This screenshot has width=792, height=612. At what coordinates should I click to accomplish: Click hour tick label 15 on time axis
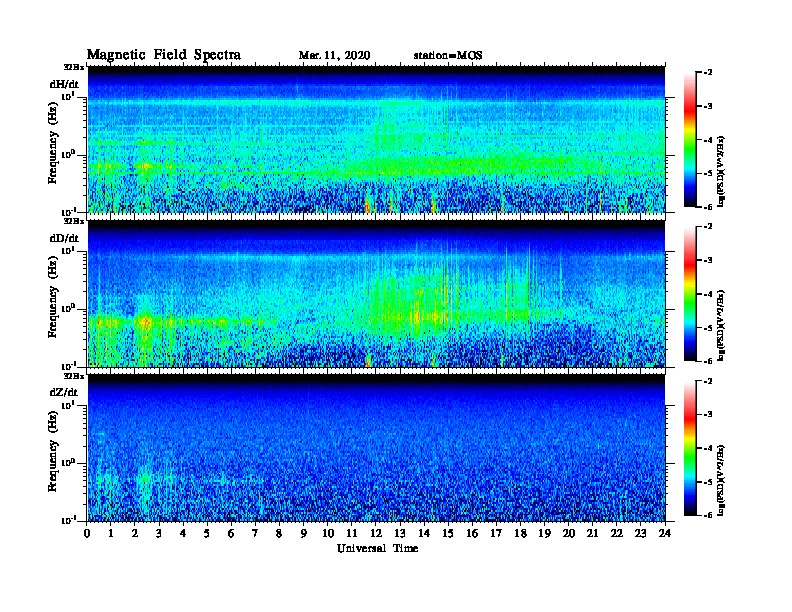coord(448,533)
